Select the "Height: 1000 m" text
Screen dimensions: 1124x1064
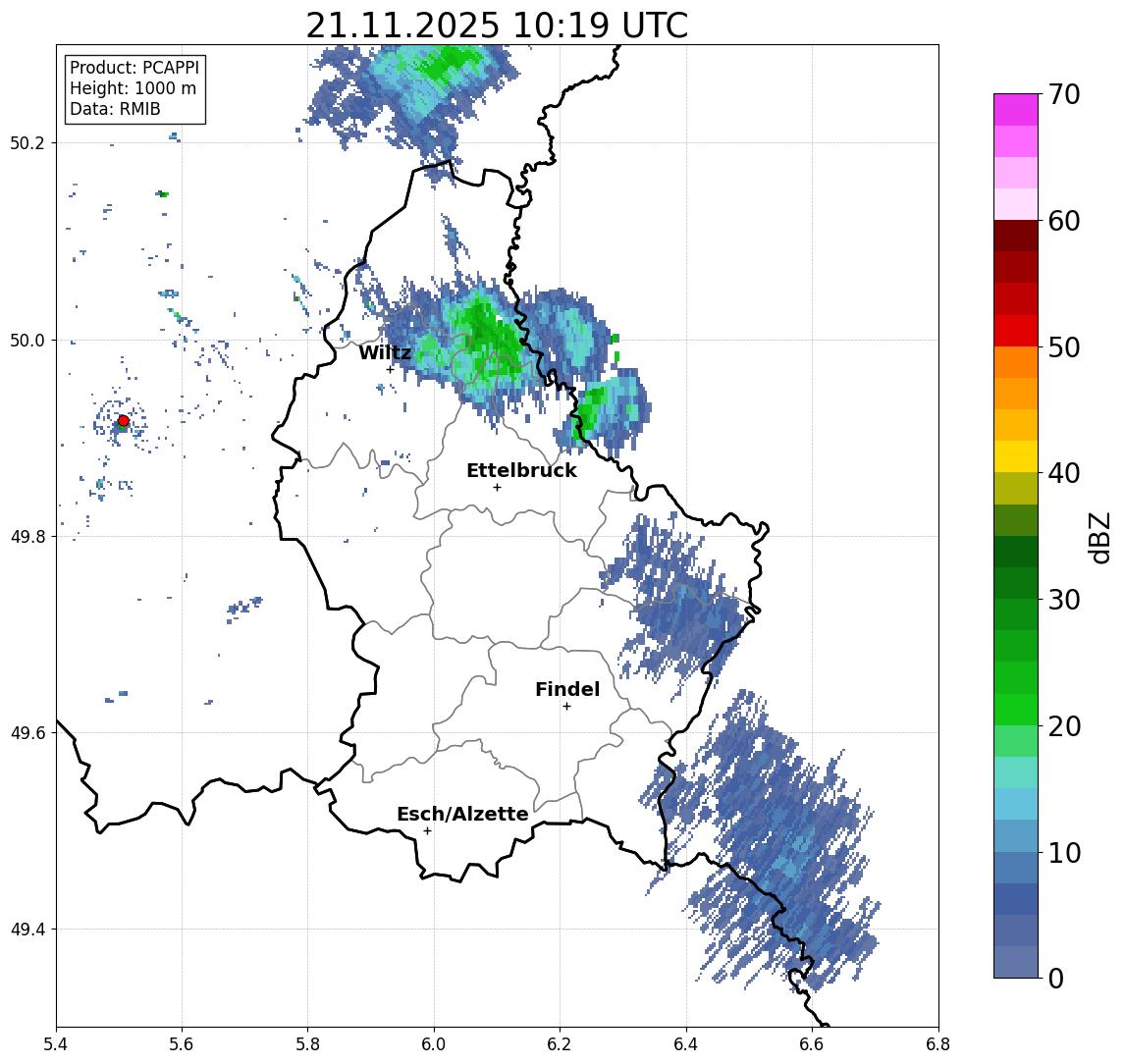click(x=133, y=88)
